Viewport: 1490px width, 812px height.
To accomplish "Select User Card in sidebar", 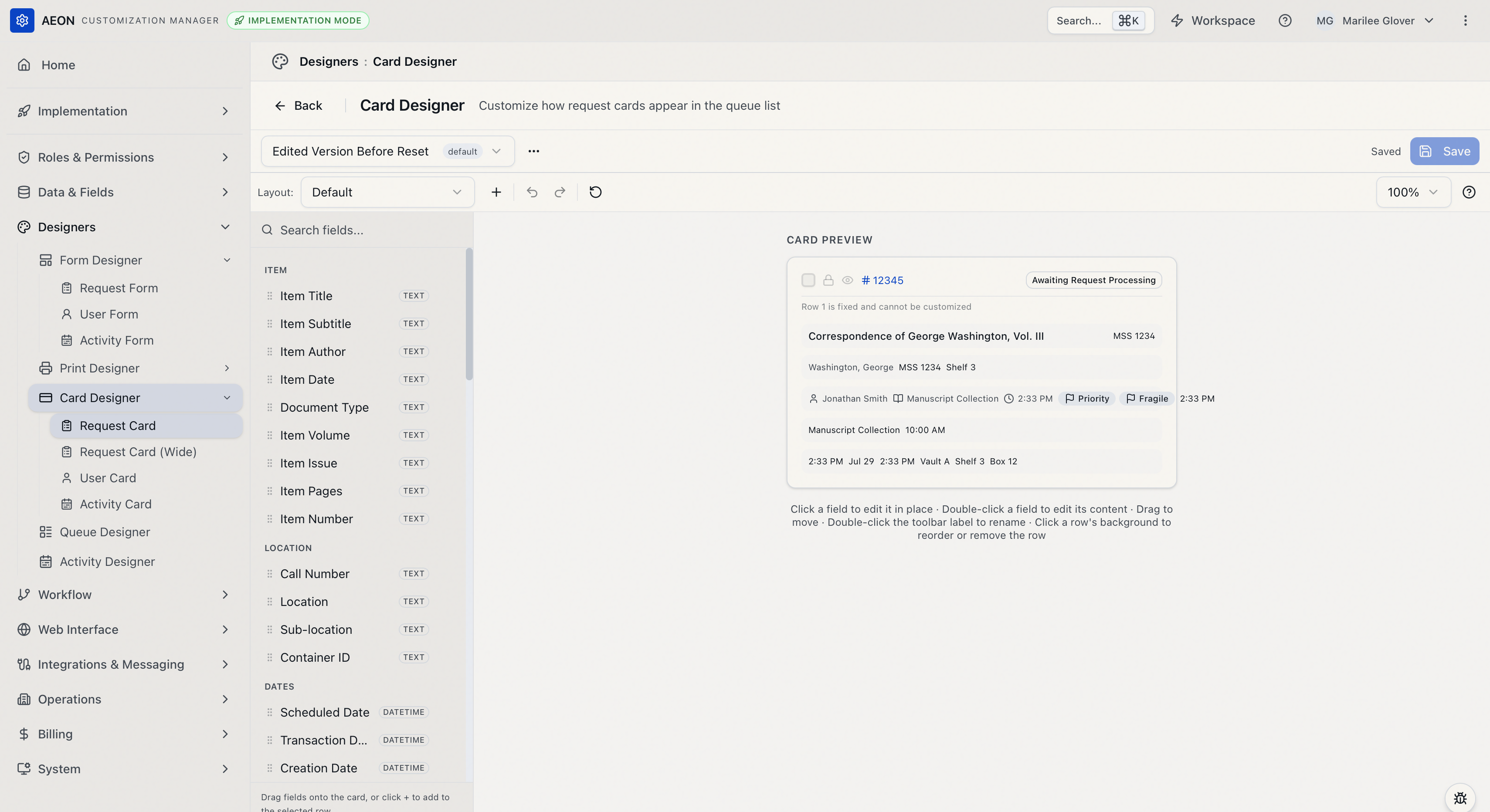I will click(x=146, y=478).
